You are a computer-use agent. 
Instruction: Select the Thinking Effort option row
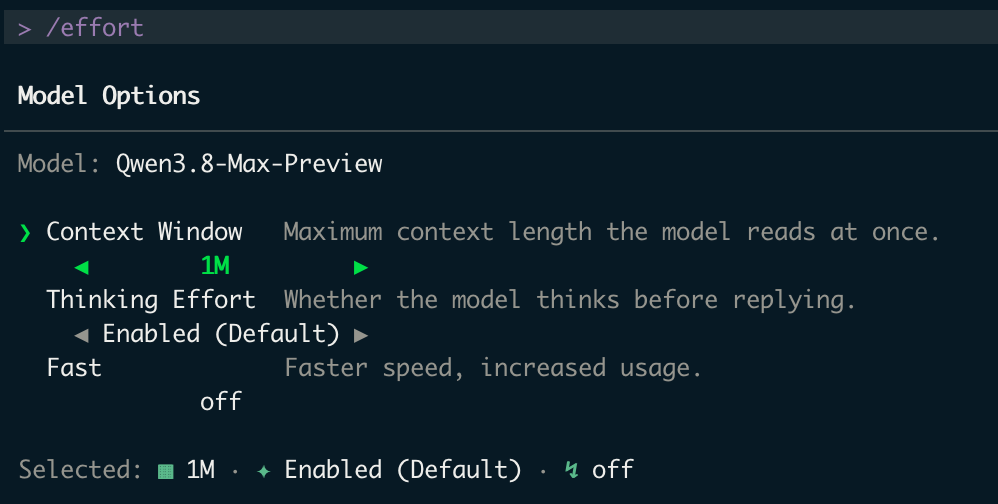(451, 300)
